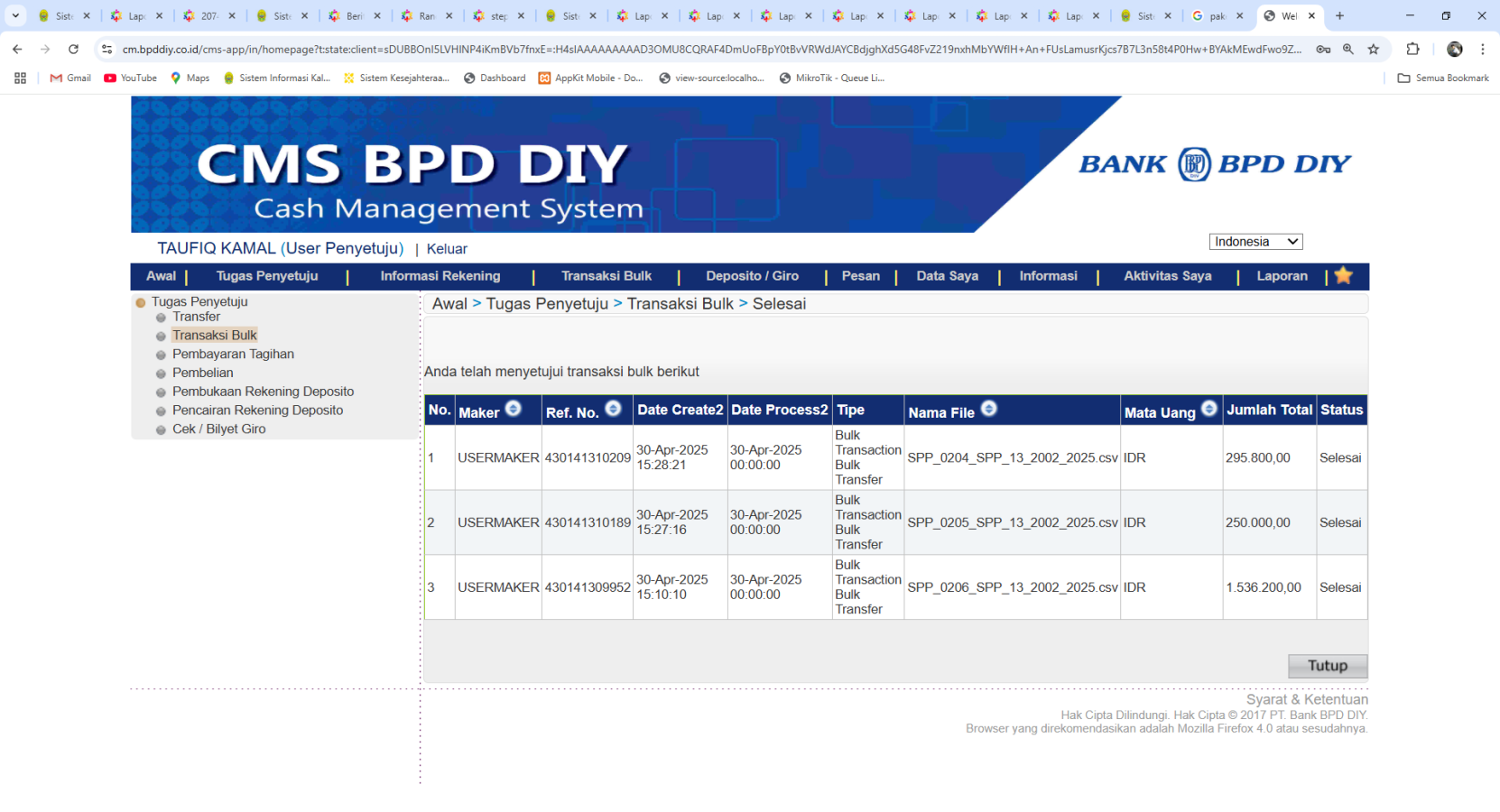Open Semua Bookmark folder
1500x812 pixels.
(x=1443, y=78)
